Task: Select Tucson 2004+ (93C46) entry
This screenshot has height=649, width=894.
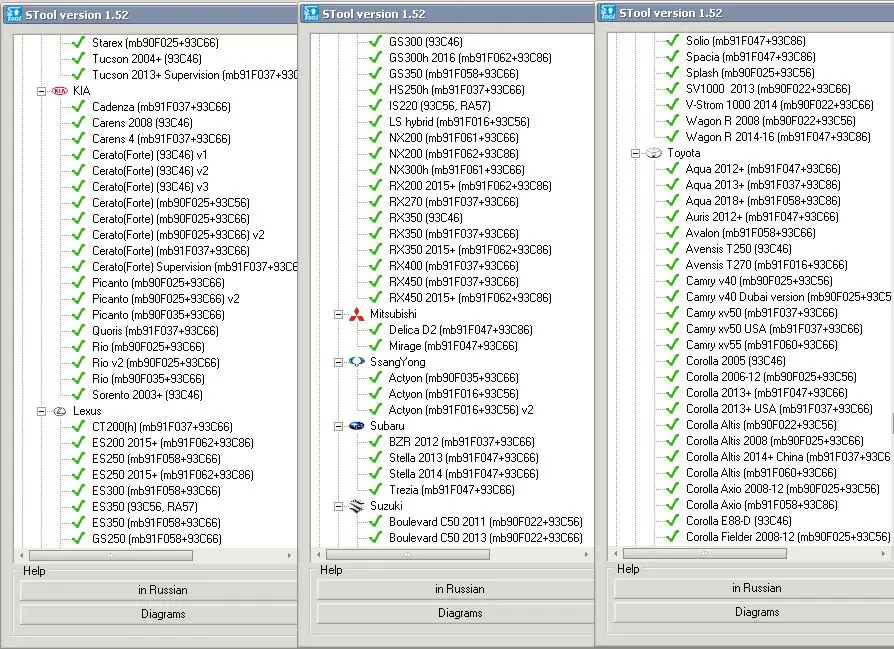Action: pyautogui.click(x=147, y=59)
